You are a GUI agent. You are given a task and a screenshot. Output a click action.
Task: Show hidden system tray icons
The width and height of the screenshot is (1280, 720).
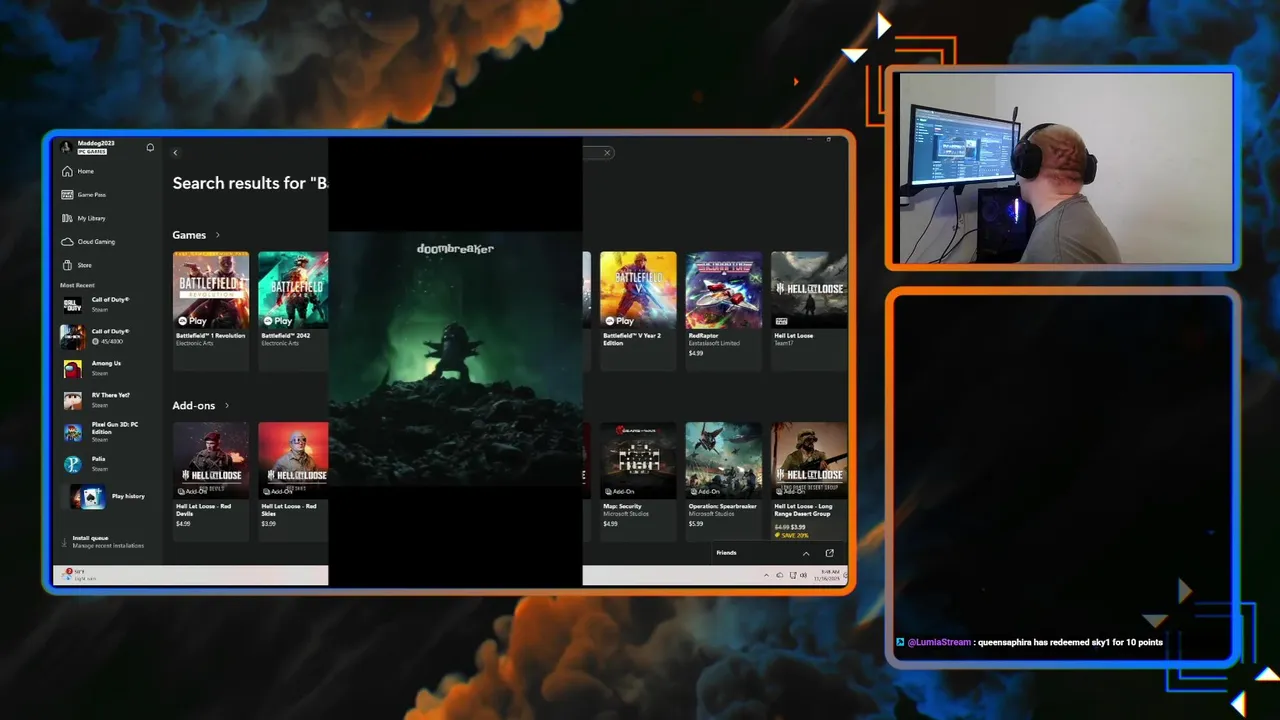coord(766,575)
